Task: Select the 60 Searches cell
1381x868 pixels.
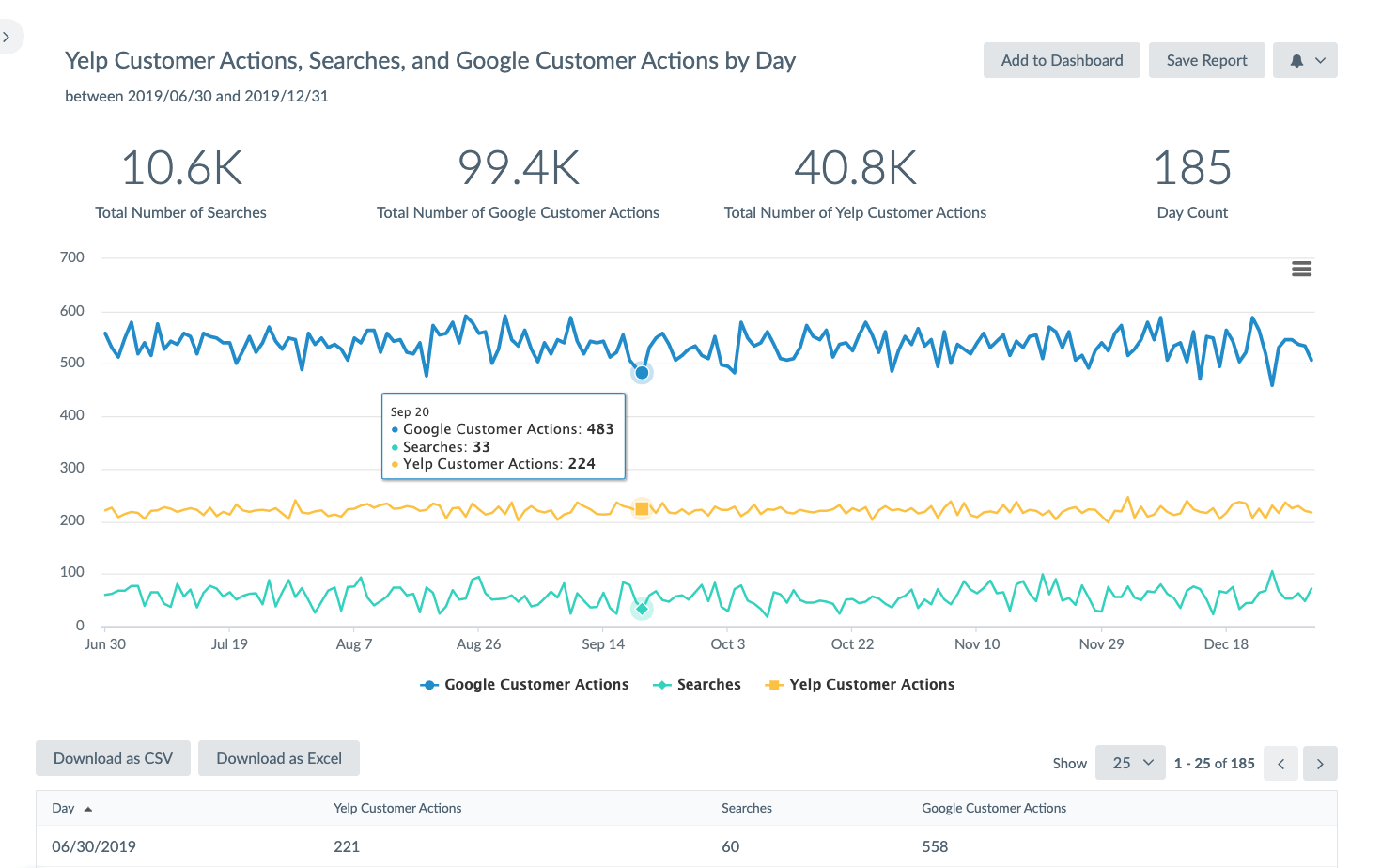Action: [730, 846]
